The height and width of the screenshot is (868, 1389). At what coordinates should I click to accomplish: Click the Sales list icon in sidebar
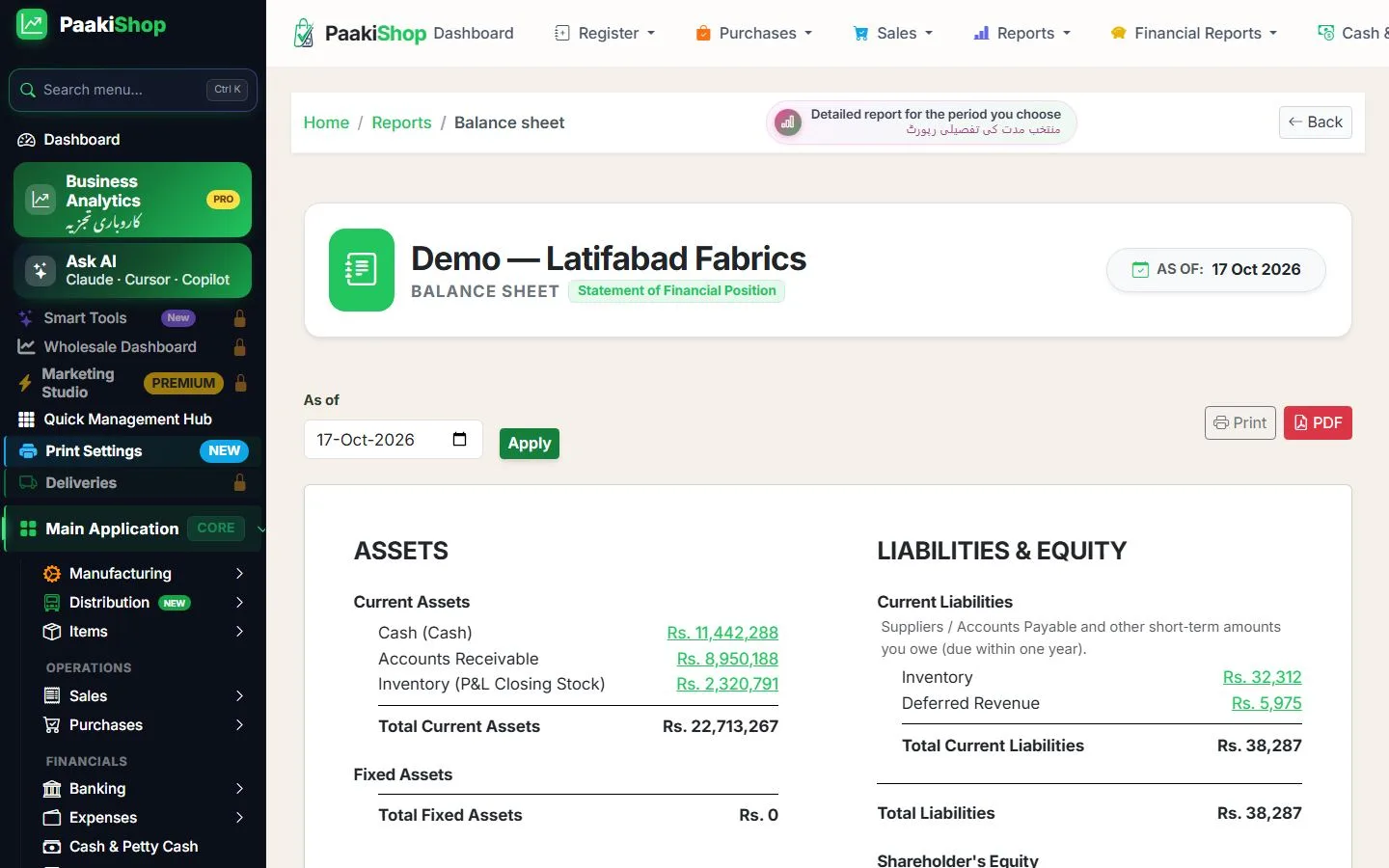click(x=52, y=696)
